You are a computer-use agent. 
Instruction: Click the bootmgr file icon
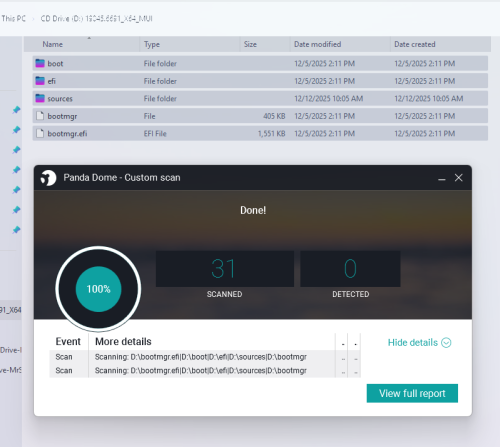[40, 116]
